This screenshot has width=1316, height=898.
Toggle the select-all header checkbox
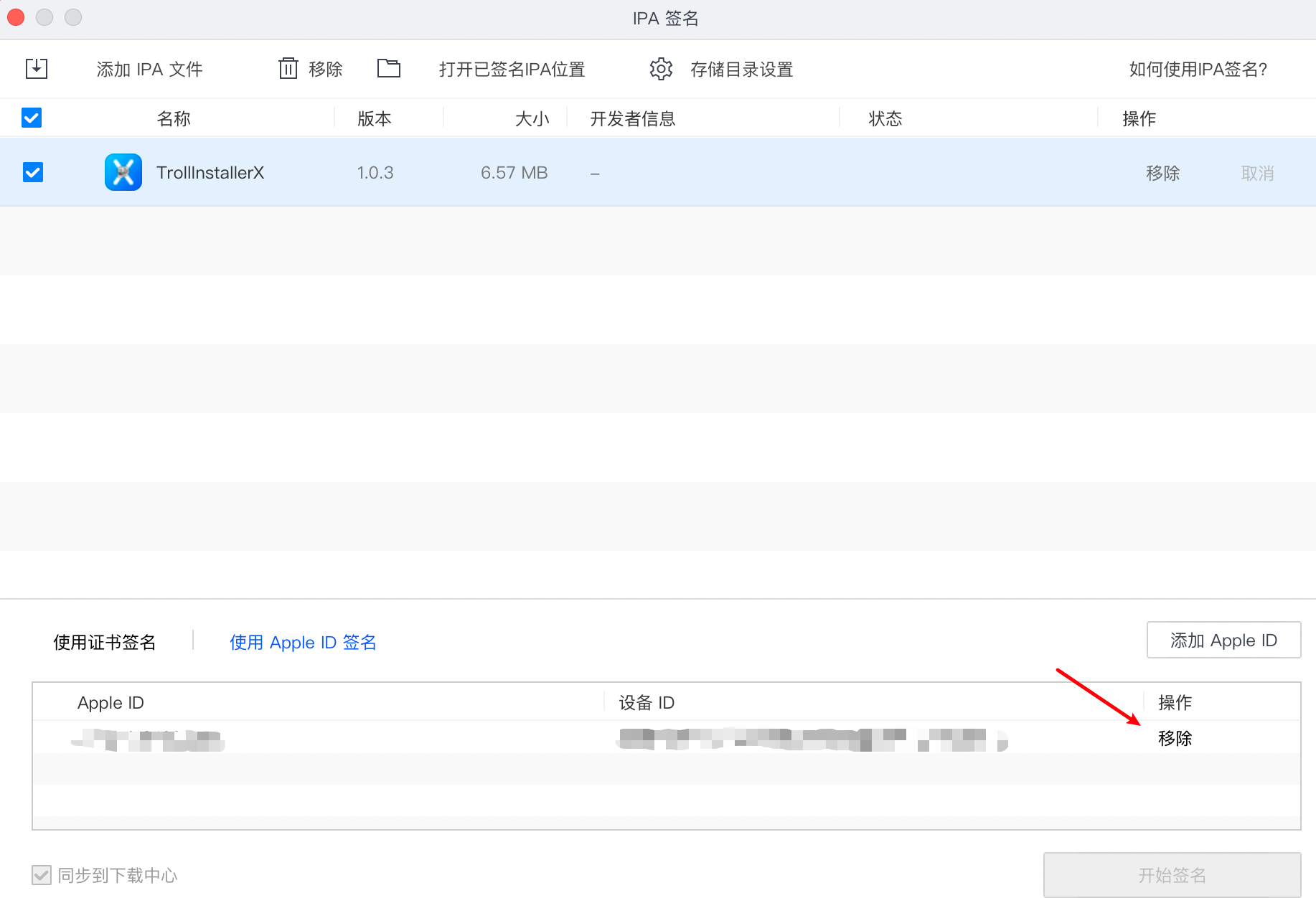pyautogui.click(x=32, y=118)
